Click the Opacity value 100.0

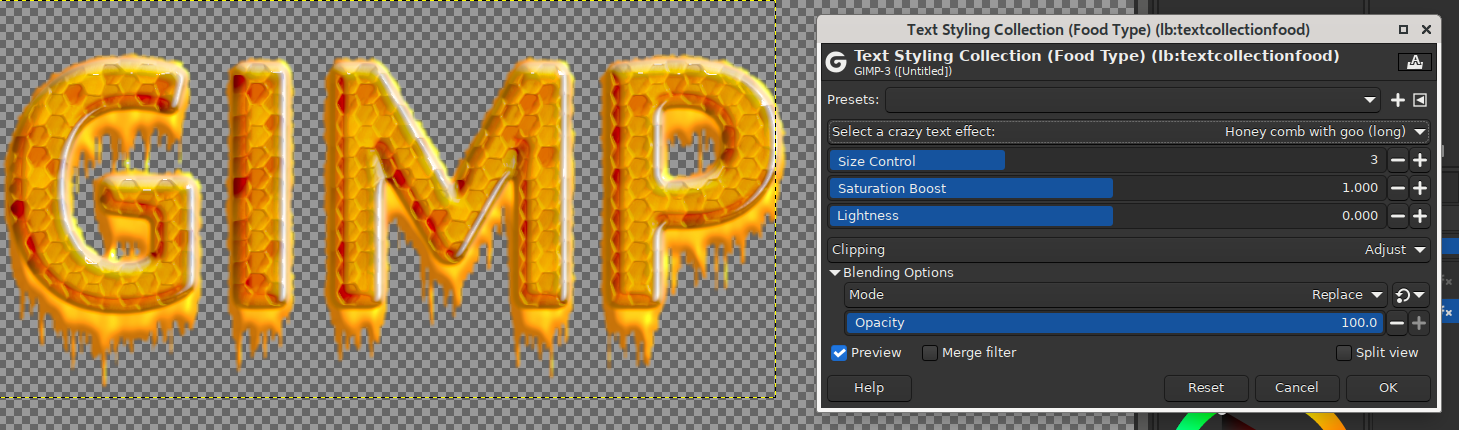click(1361, 322)
